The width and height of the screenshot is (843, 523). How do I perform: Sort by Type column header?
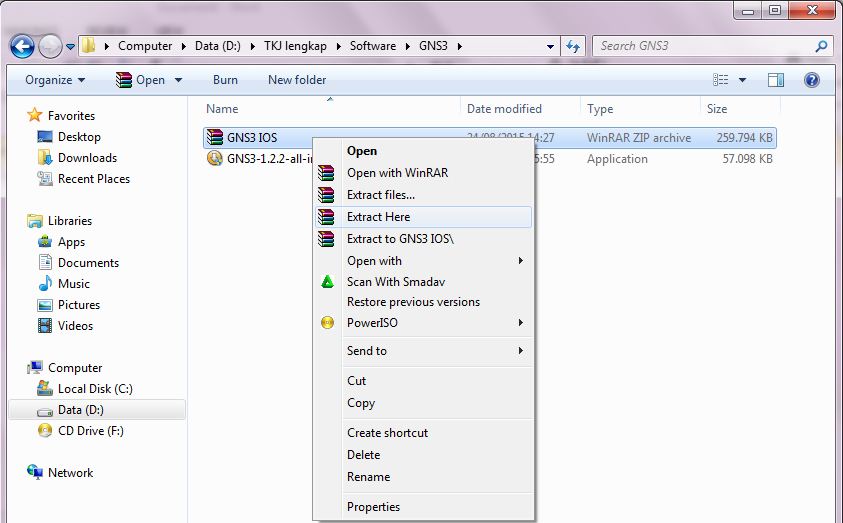coord(600,109)
